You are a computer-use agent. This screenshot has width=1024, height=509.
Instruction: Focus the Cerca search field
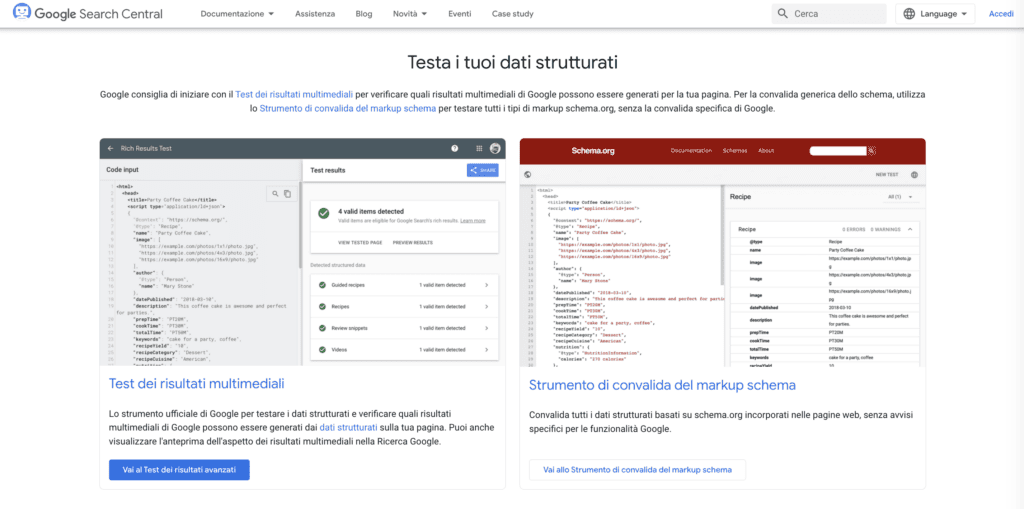point(829,14)
